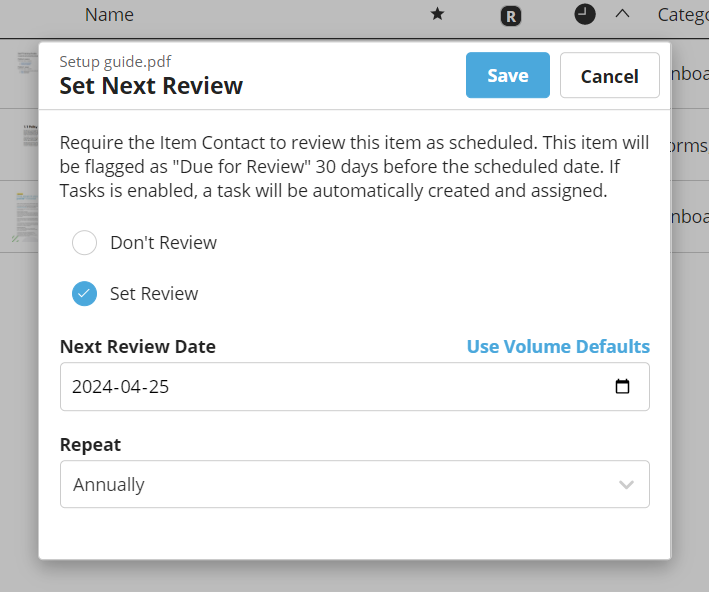The image size is (709, 592).
Task: Click the first document thumbnail in list
Action: click(x=26, y=64)
